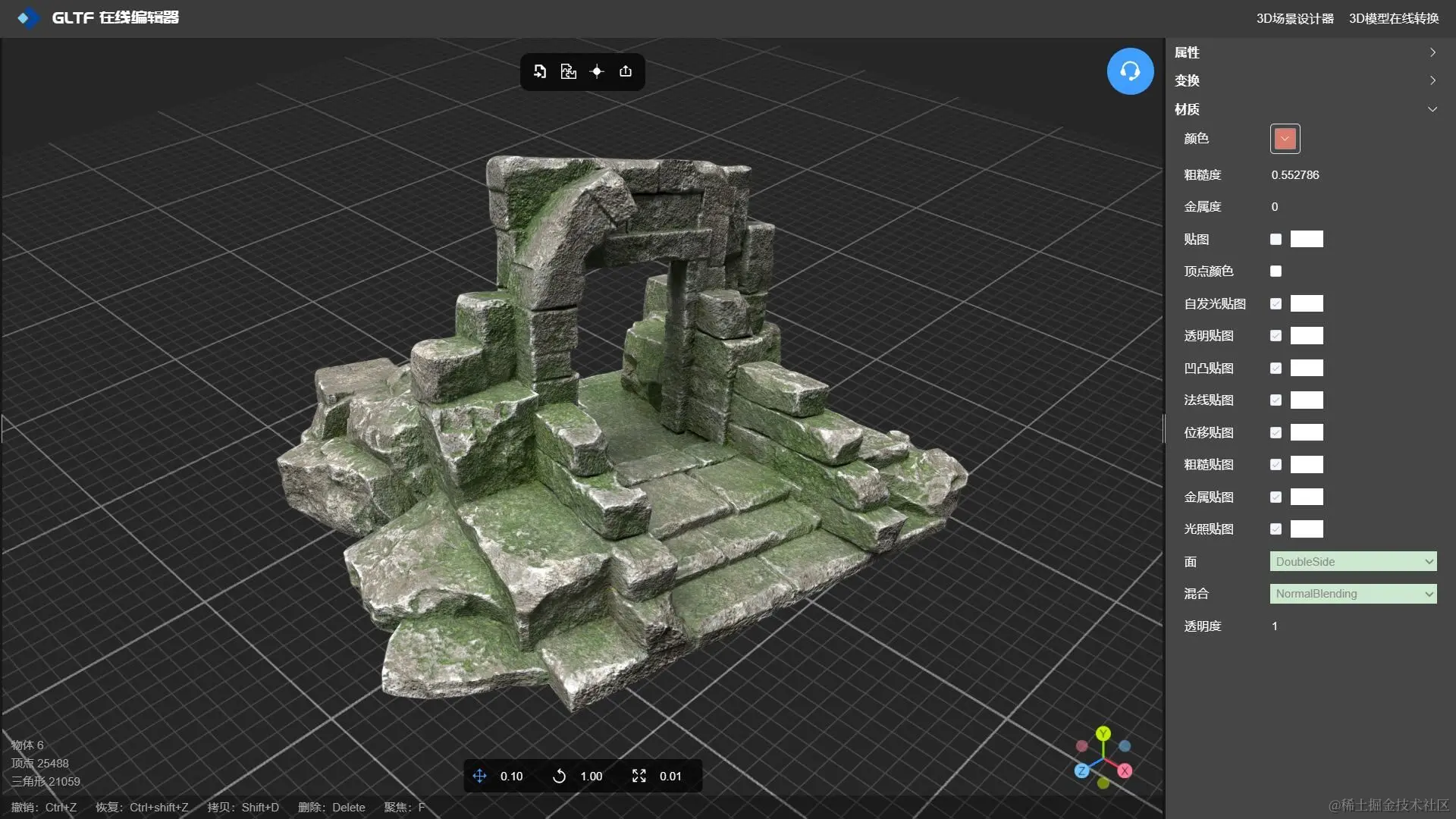Image resolution: width=1456 pixels, height=819 pixels.
Task: Enable the 贴图 texture checkbox
Action: [x=1276, y=240]
